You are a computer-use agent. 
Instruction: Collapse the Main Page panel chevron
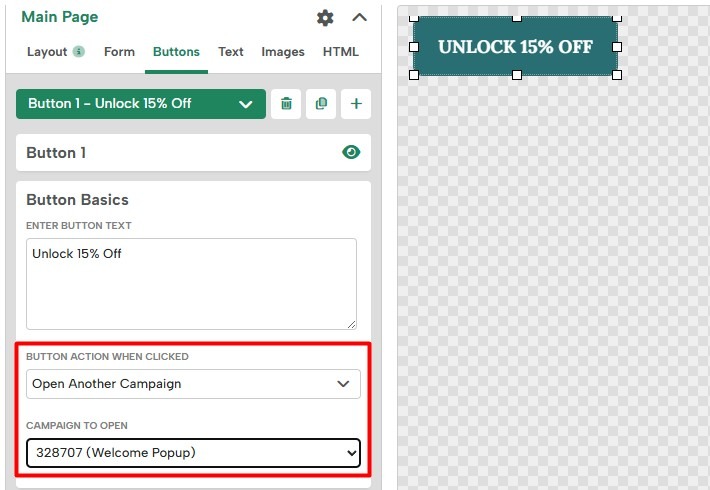pyautogui.click(x=360, y=18)
